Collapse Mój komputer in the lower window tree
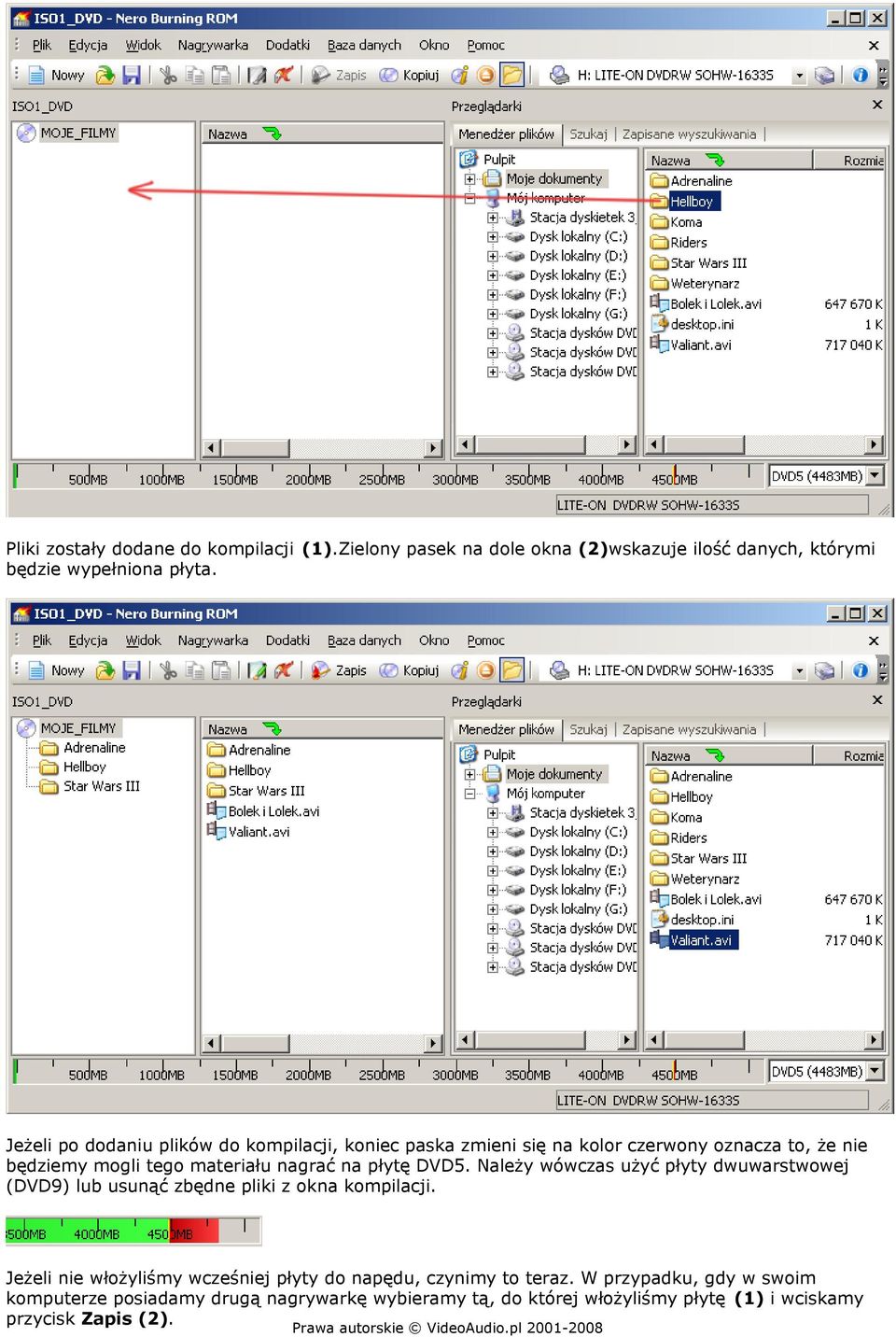 pos(470,794)
